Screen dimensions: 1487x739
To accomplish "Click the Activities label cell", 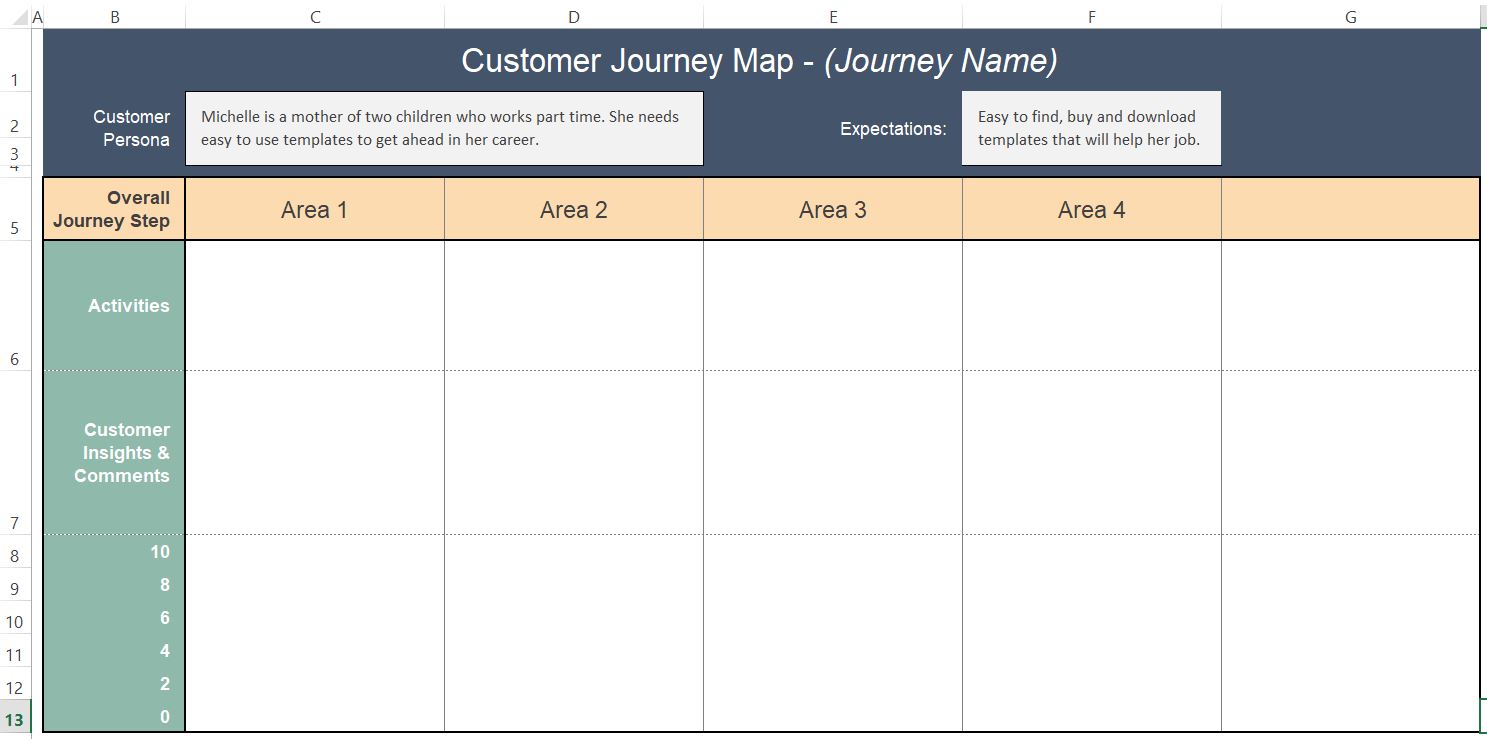I will (114, 306).
